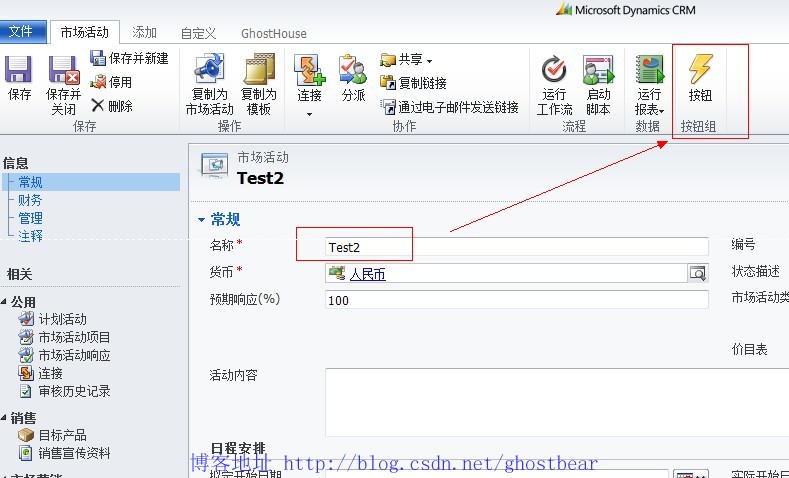The width and height of the screenshot is (789, 478).
Task: Collapse the 公用 group in sidebar
Action: (x=4, y=302)
